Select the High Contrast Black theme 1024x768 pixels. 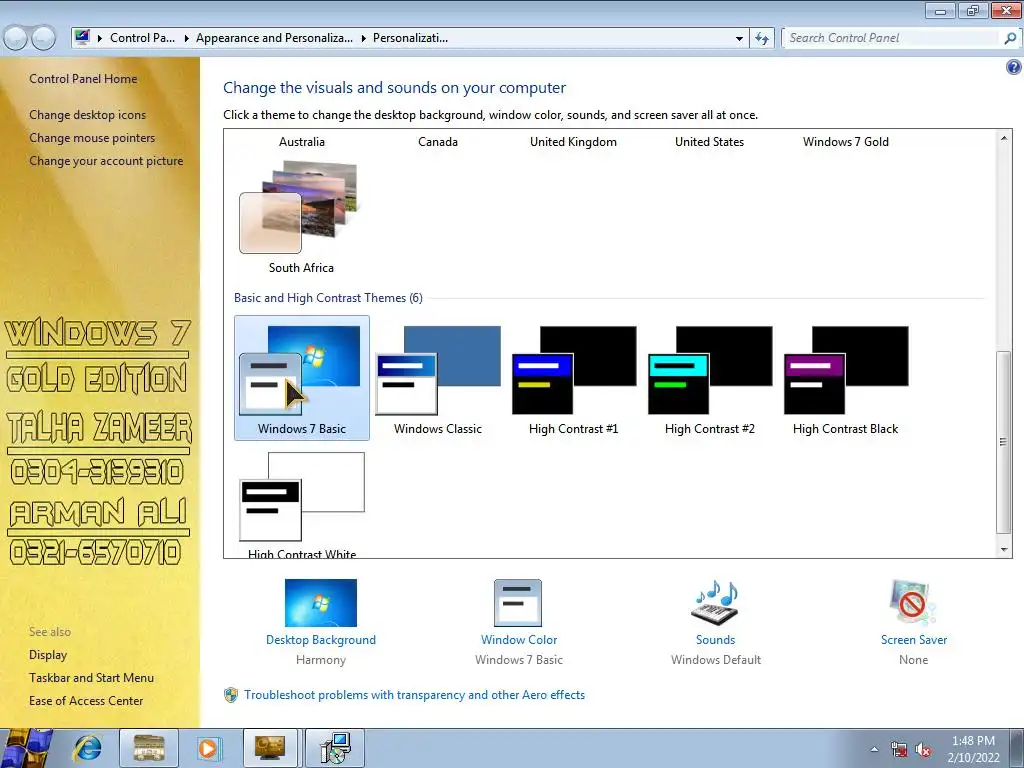(845, 378)
